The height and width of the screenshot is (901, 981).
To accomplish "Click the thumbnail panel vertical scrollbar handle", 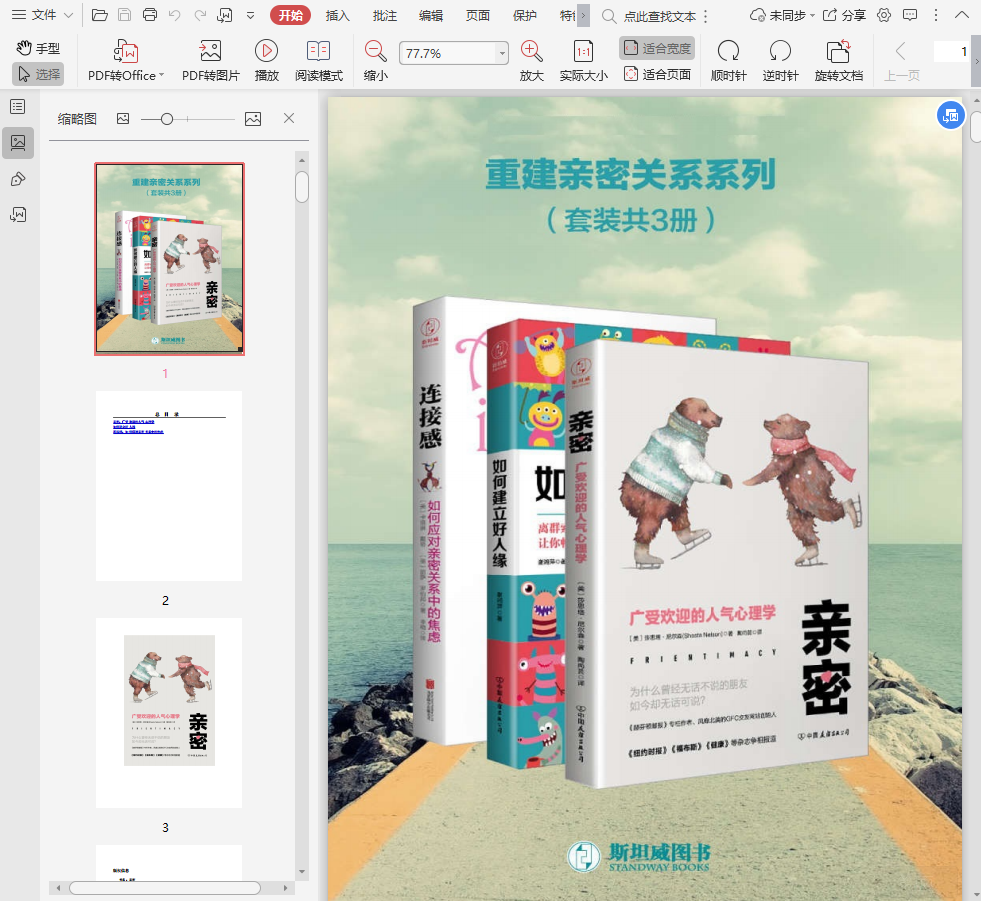I will coord(302,187).
